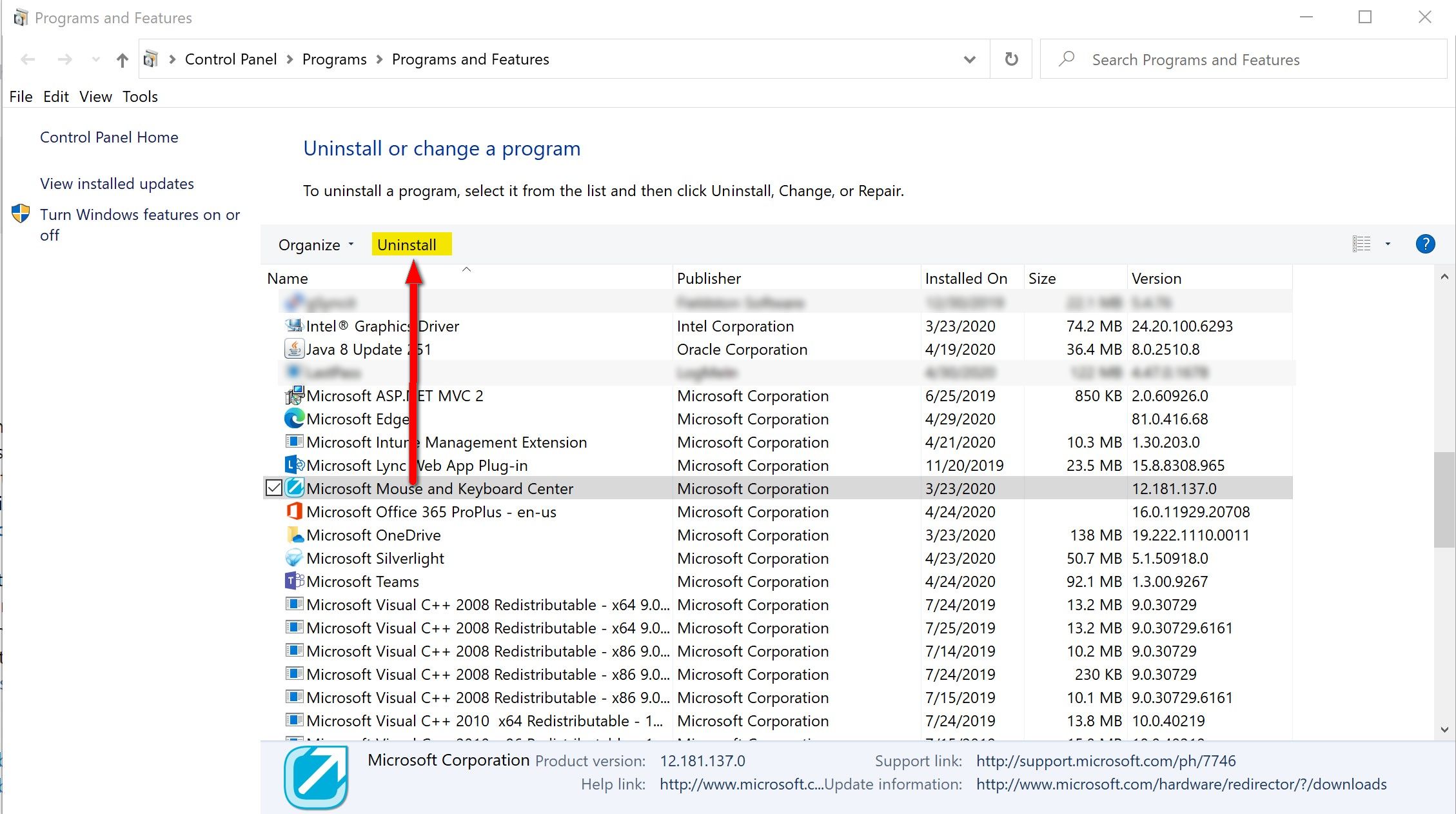The width and height of the screenshot is (1456, 814).
Task: Refresh the Programs and Features list
Action: click(x=1011, y=59)
